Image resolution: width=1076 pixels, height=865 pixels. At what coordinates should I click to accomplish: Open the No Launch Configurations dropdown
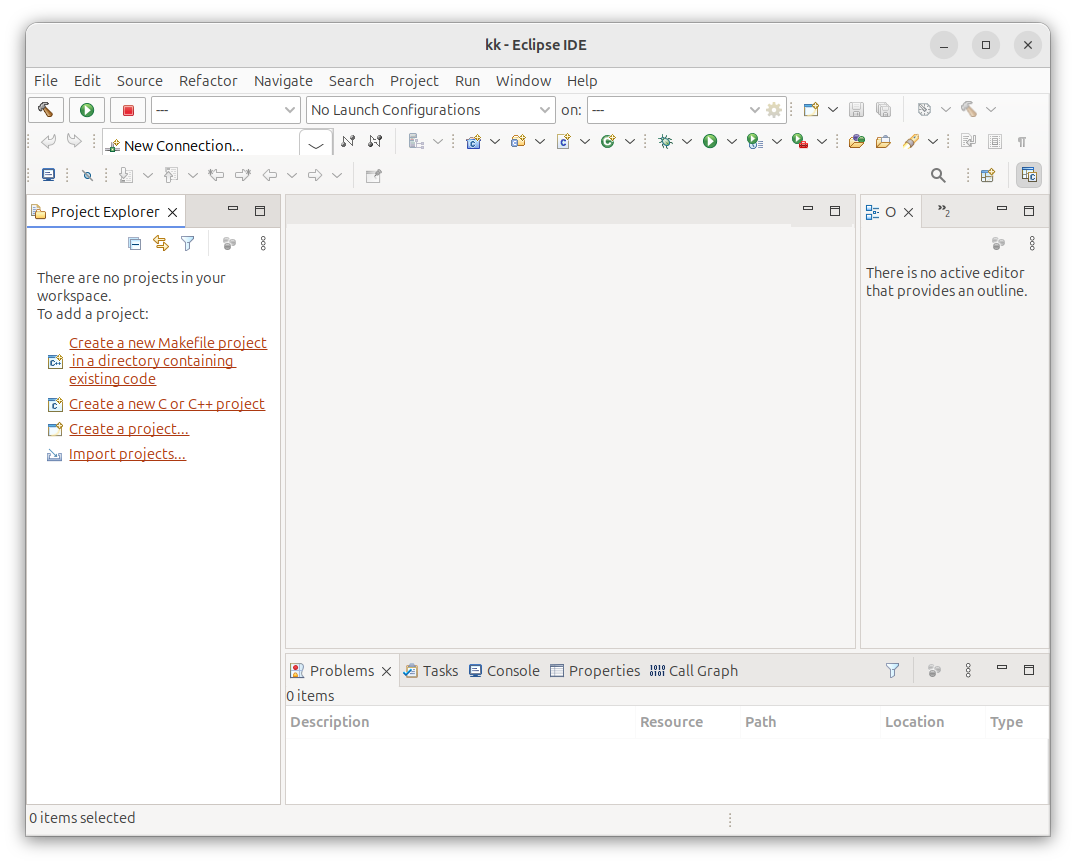(430, 110)
